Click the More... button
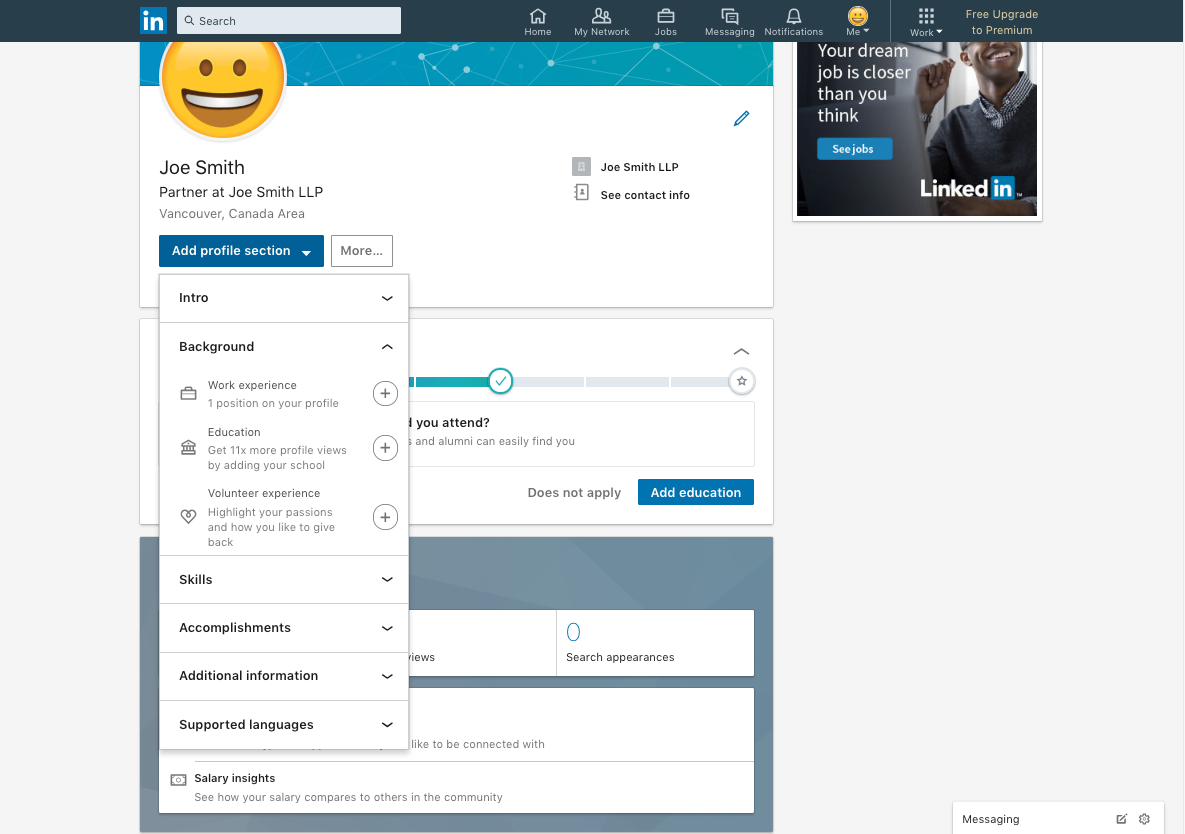The height and width of the screenshot is (834, 1185). (x=361, y=251)
